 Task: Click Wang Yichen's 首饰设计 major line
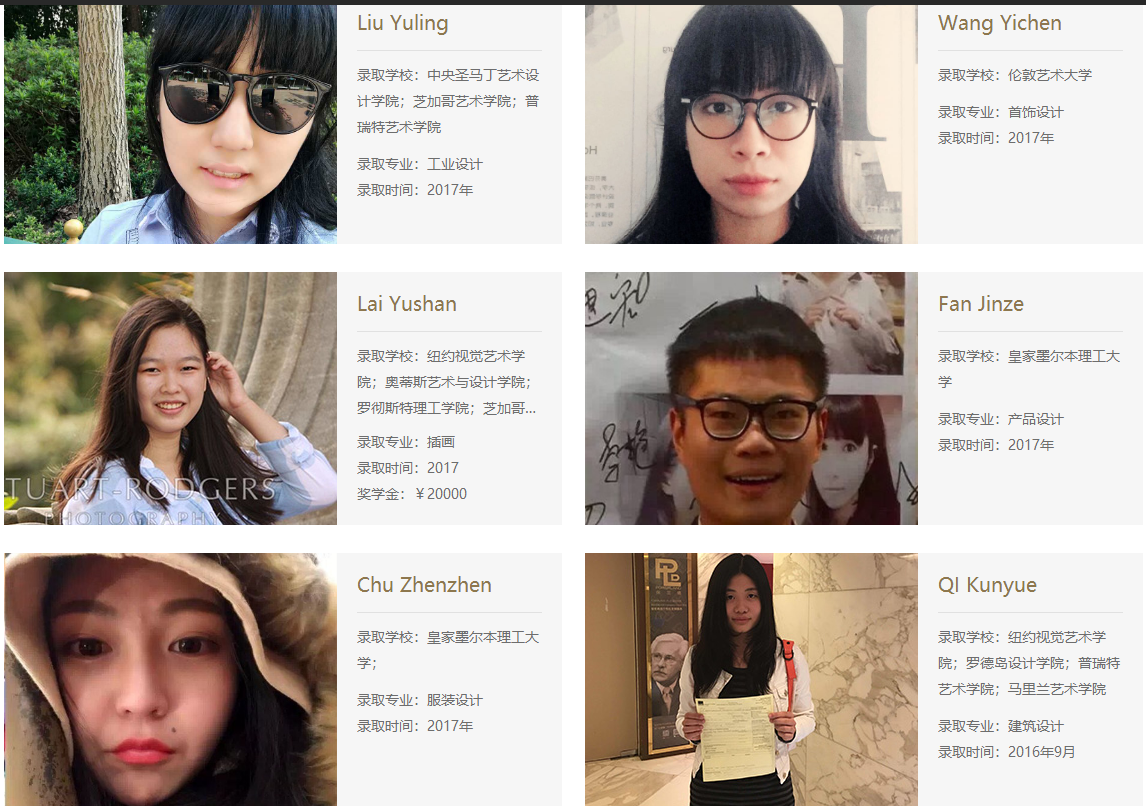click(x=1001, y=113)
